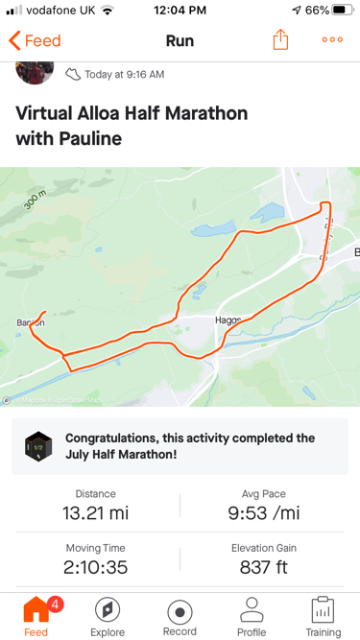Viewport: 360px width, 640px height.
Task: Open the Profile tab
Action: coord(252,610)
